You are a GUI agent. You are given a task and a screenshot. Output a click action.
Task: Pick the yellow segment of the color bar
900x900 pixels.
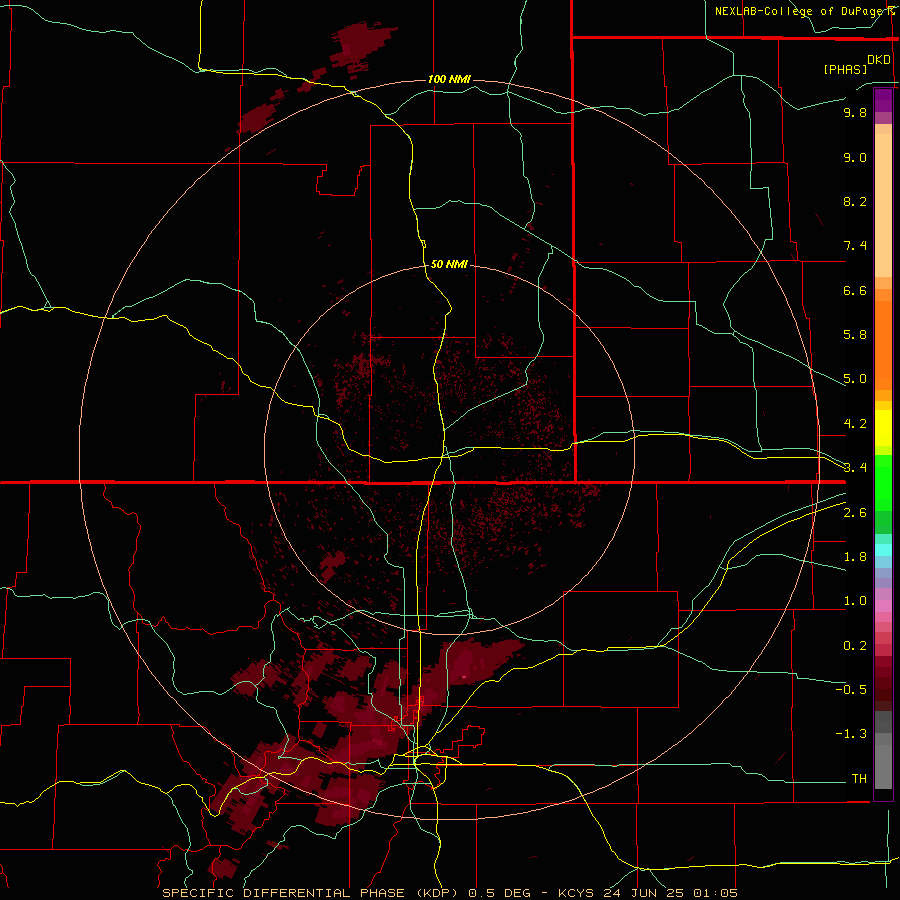883,428
